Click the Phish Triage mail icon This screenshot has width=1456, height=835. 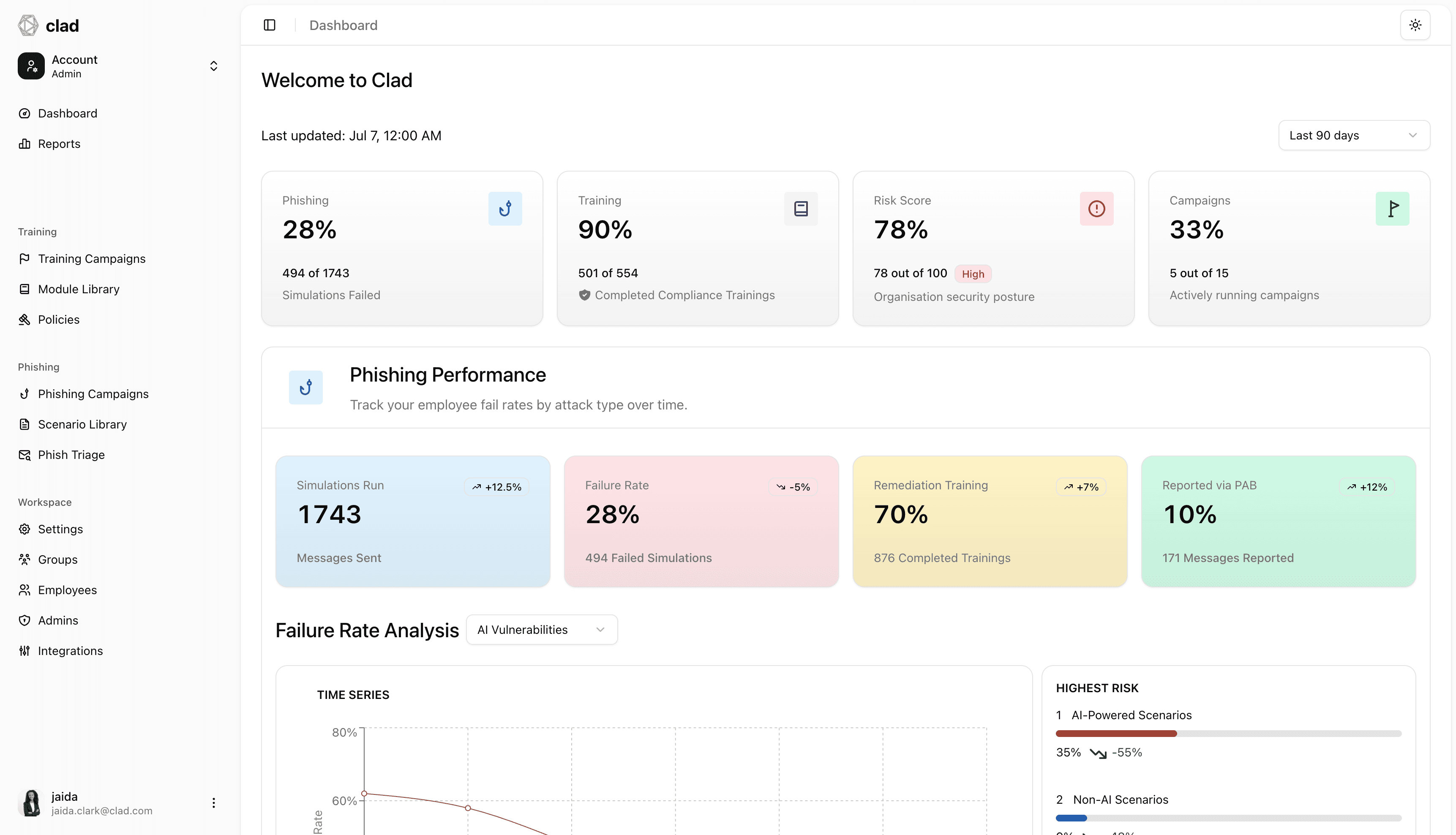coord(24,455)
